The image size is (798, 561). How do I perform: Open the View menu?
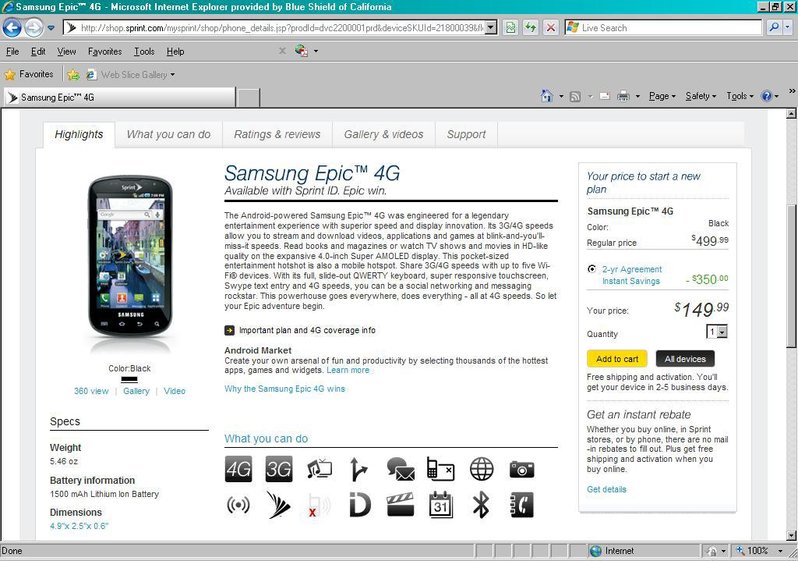click(66, 51)
